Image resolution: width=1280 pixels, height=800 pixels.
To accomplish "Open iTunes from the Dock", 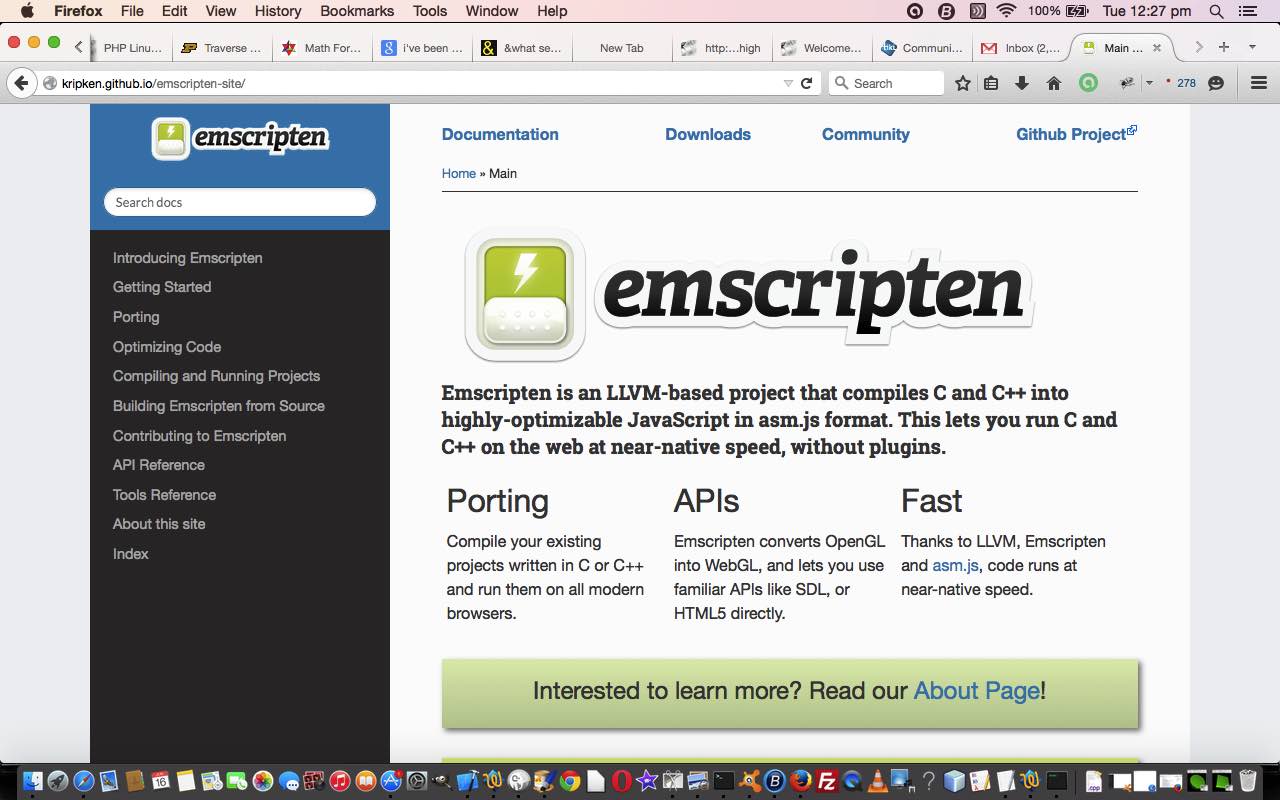I will click(340, 780).
